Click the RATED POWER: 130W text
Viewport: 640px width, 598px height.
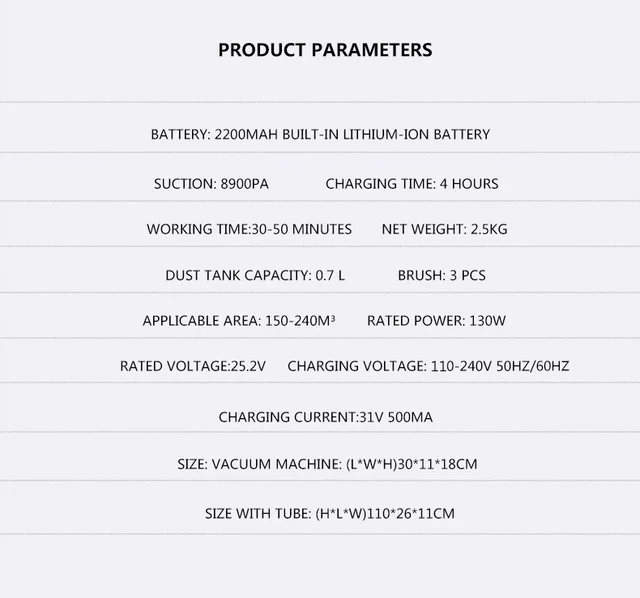[437, 321]
